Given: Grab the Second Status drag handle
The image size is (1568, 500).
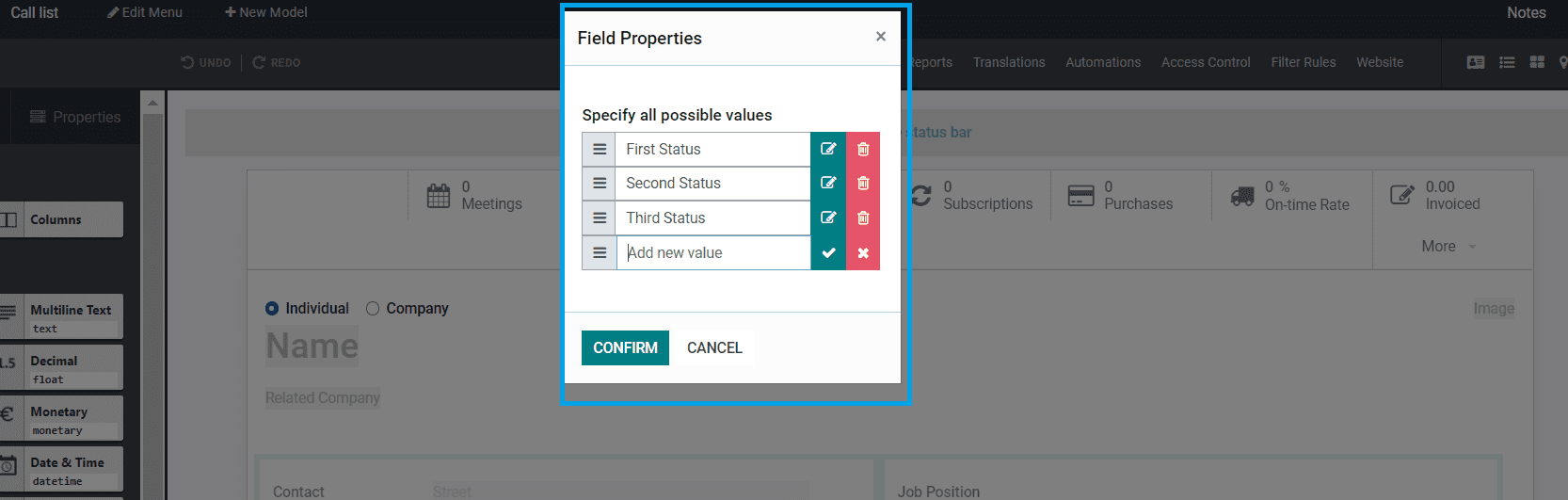Looking at the screenshot, I should [600, 184].
